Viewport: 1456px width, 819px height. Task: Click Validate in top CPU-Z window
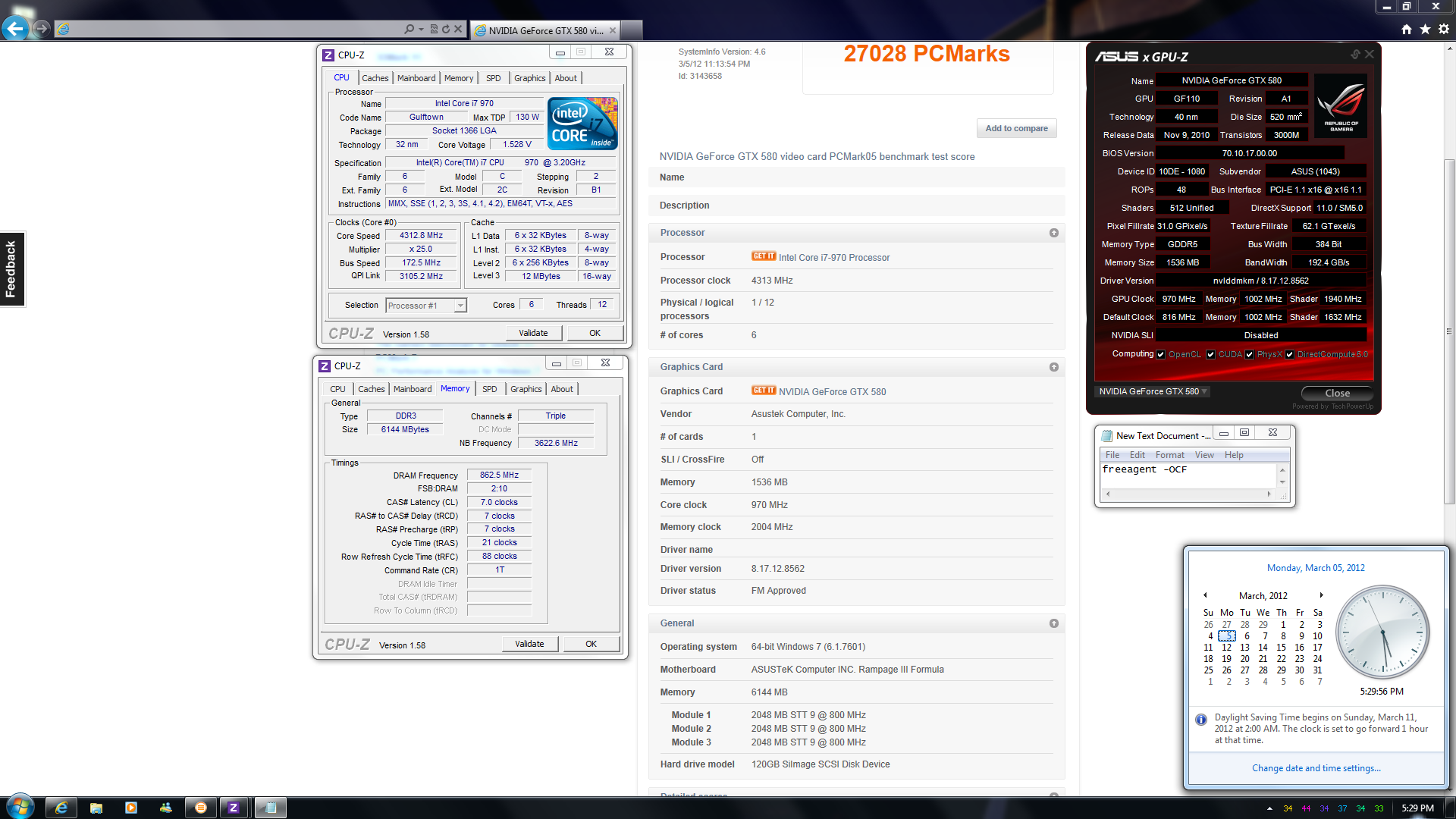coord(533,333)
